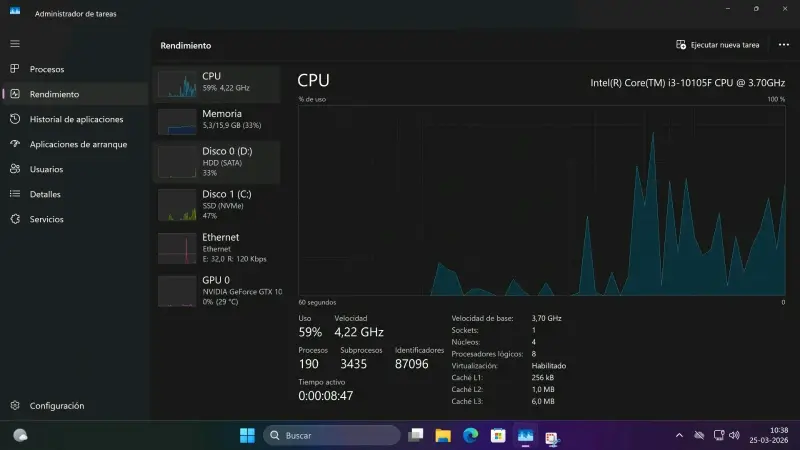Image resolution: width=800 pixels, height=450 pixels.
Task: Switch to the Procesos page
Action: [76, 69]
